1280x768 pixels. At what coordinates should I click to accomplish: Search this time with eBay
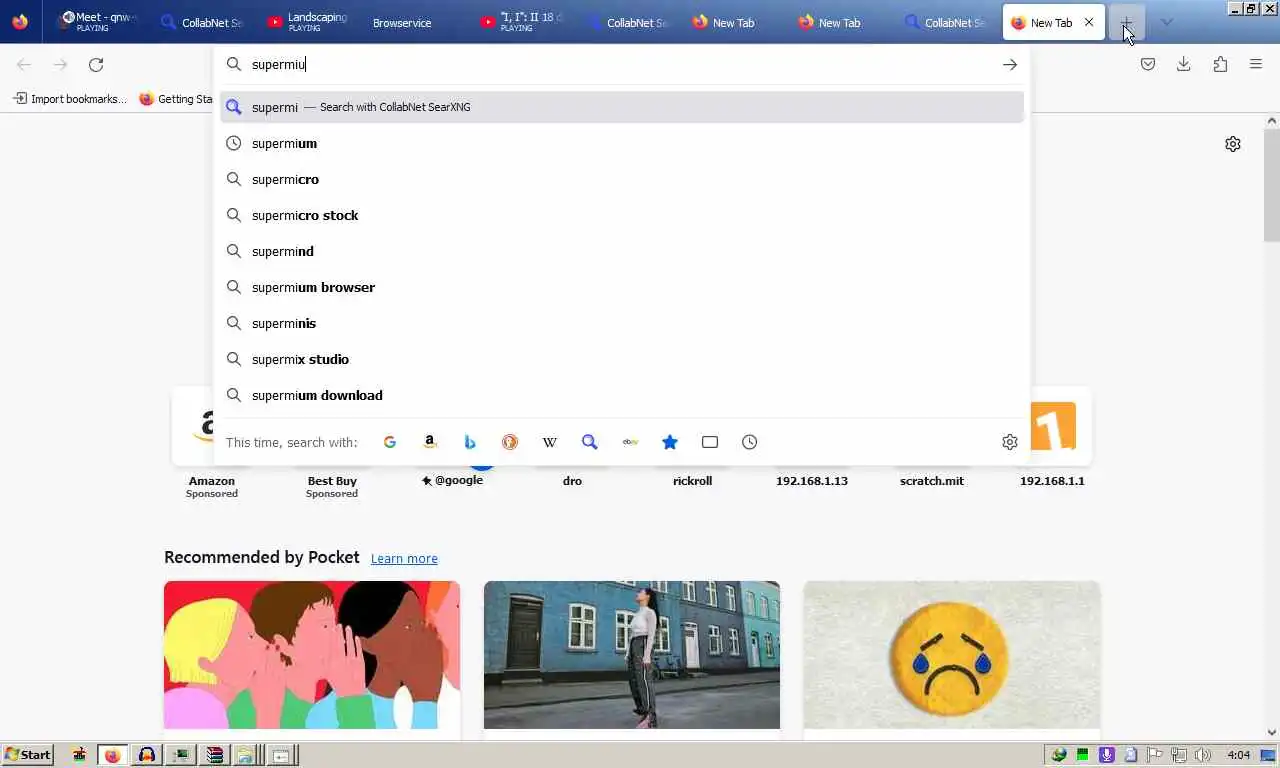[x=630, y=442]
